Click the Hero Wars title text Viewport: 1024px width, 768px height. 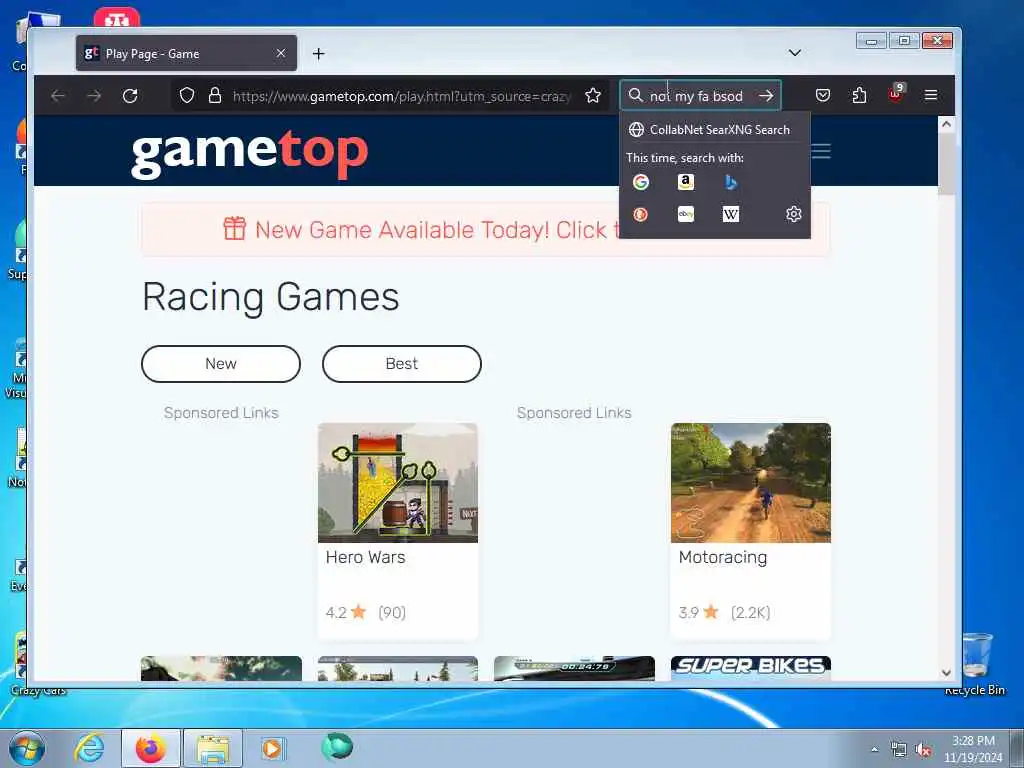click(366, 557)
